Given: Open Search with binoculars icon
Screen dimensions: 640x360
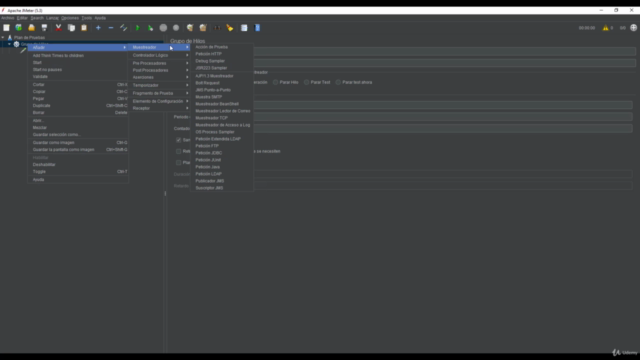Looking at the screenshot, I should click(217, 28).
